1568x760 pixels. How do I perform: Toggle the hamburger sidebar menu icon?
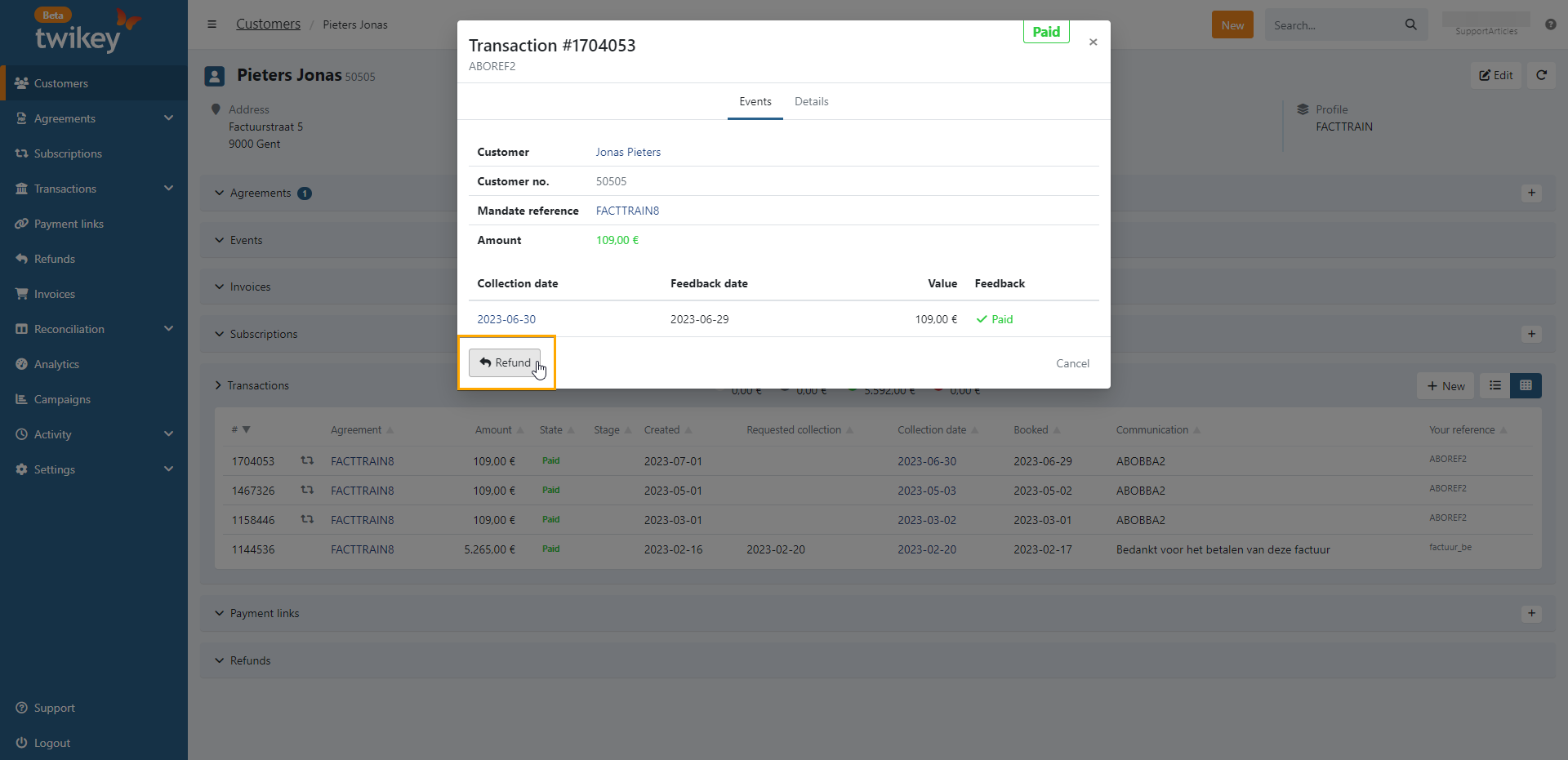pyautogui.click(x=212, y=24)
